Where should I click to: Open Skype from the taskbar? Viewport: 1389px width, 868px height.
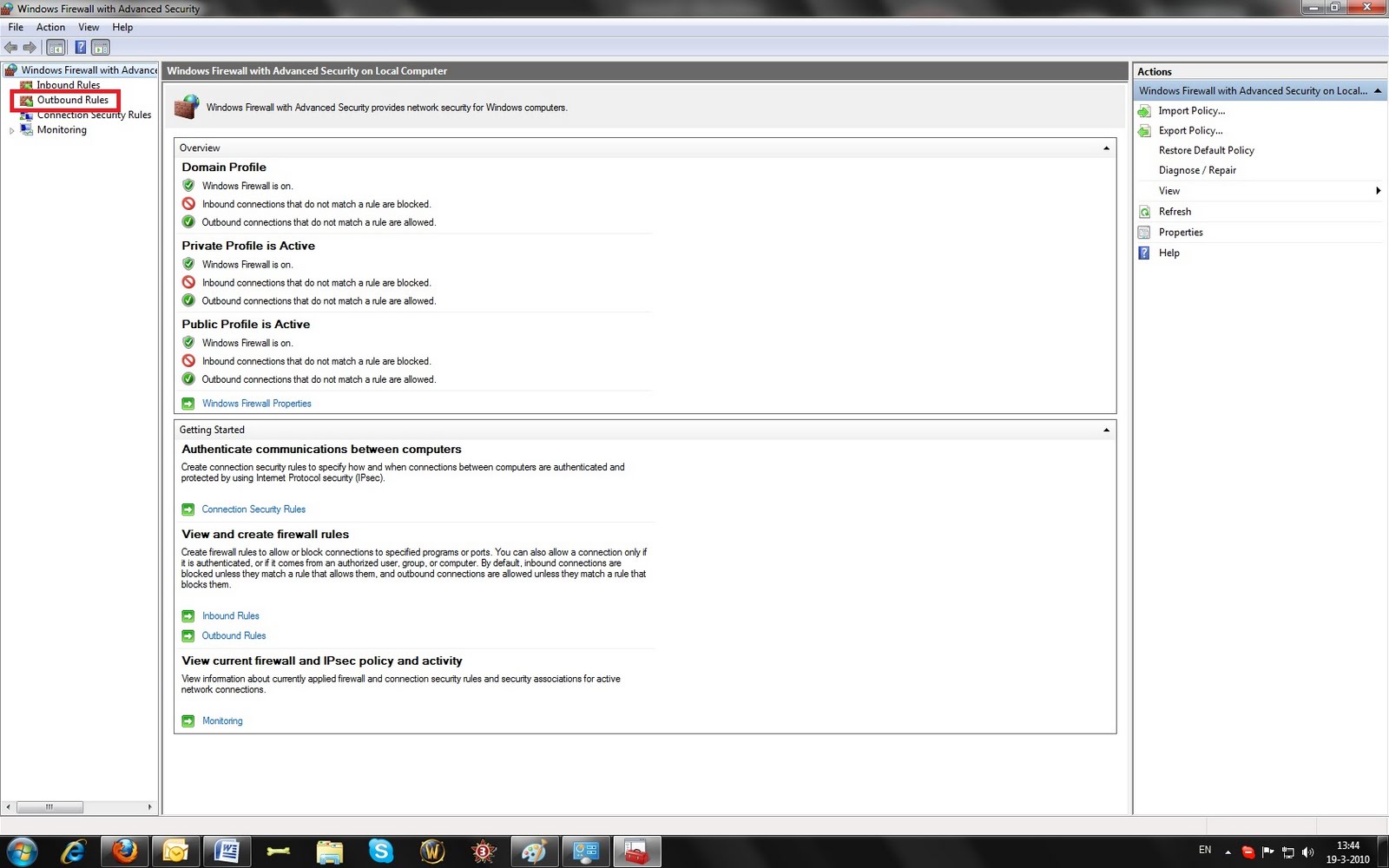(x=380, y=852)
